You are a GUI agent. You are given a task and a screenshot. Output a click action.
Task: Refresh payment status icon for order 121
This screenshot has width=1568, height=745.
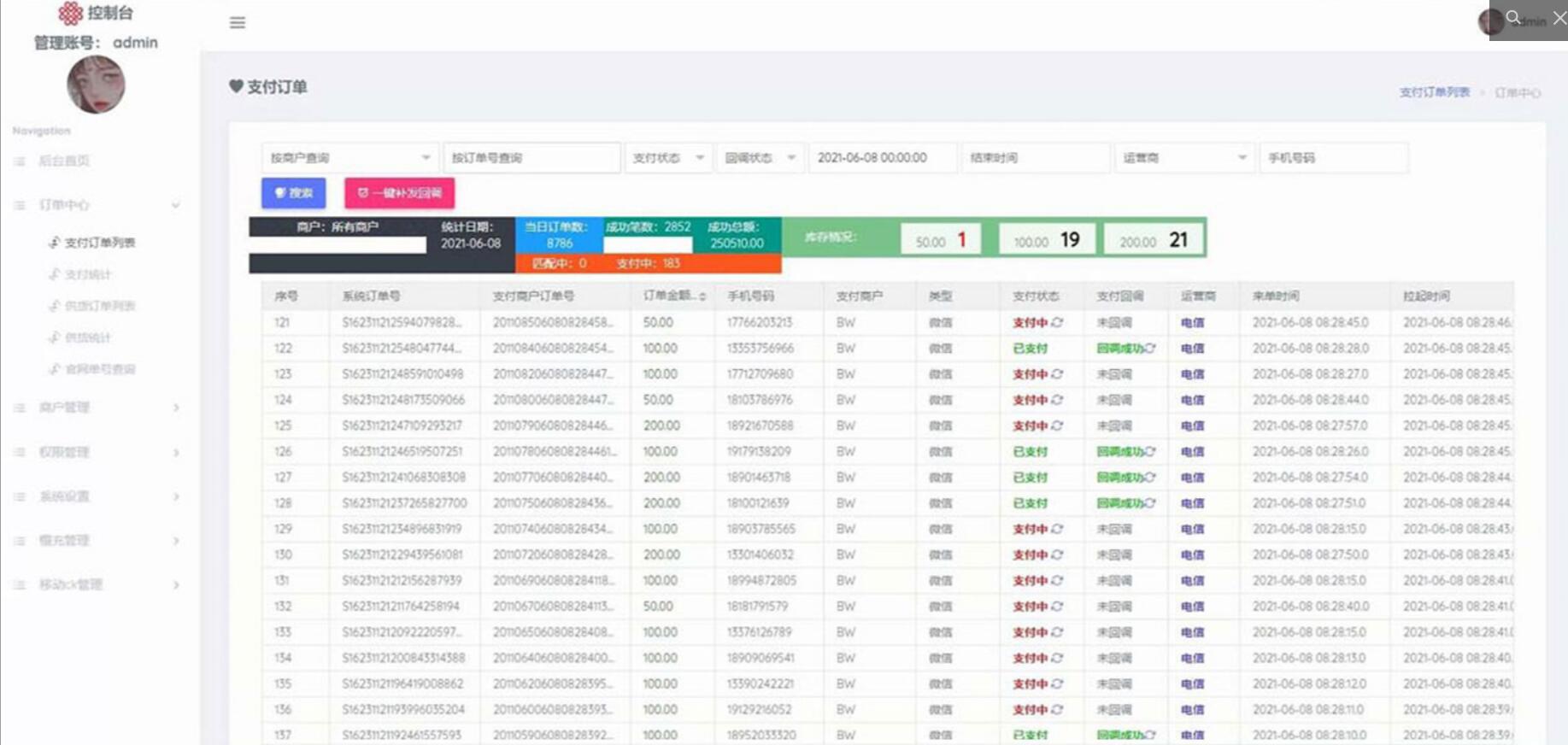tap(1057, 323)
